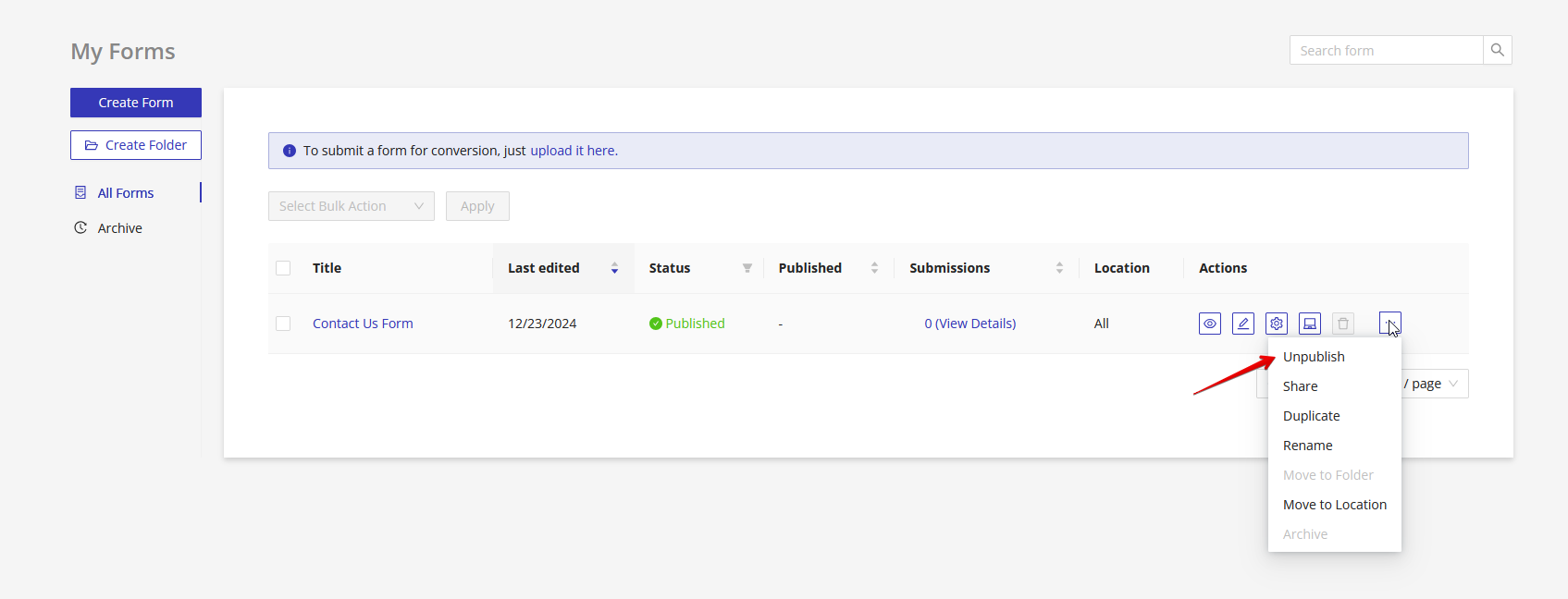The width and height of the screenshot is (1568, 599).
Task: Check the select-all checkbox in the table header
Action: [283, 268]
